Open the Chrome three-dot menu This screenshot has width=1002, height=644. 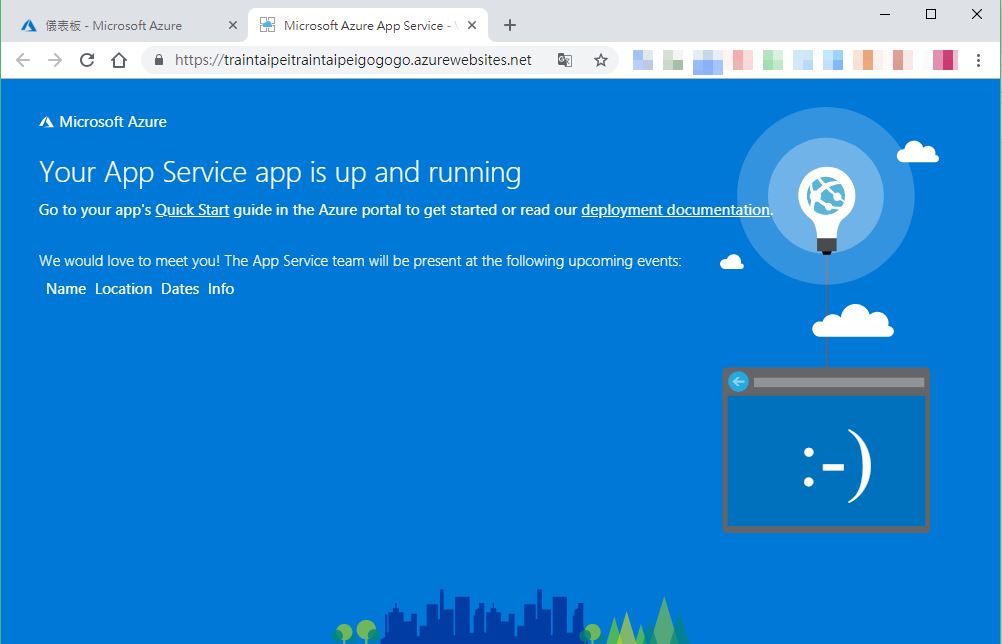pos(978,60)
